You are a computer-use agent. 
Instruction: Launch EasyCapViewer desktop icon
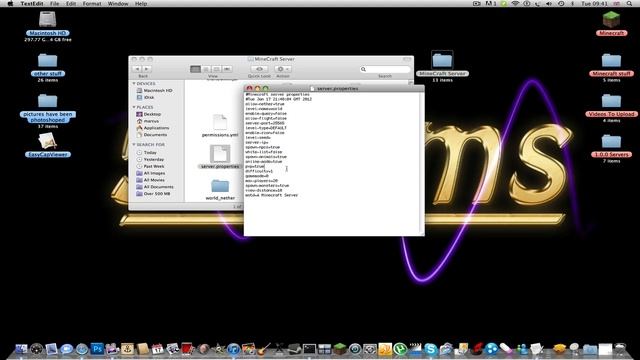pyautogui.click(x=47, y=142)
